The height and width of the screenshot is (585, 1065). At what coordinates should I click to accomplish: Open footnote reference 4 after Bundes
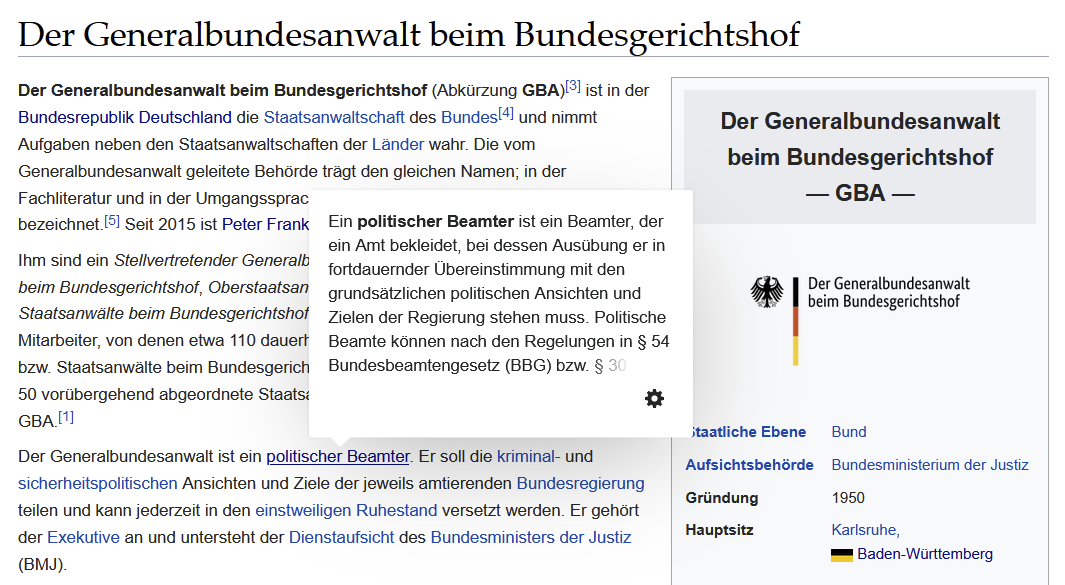(x=506, y=114)
